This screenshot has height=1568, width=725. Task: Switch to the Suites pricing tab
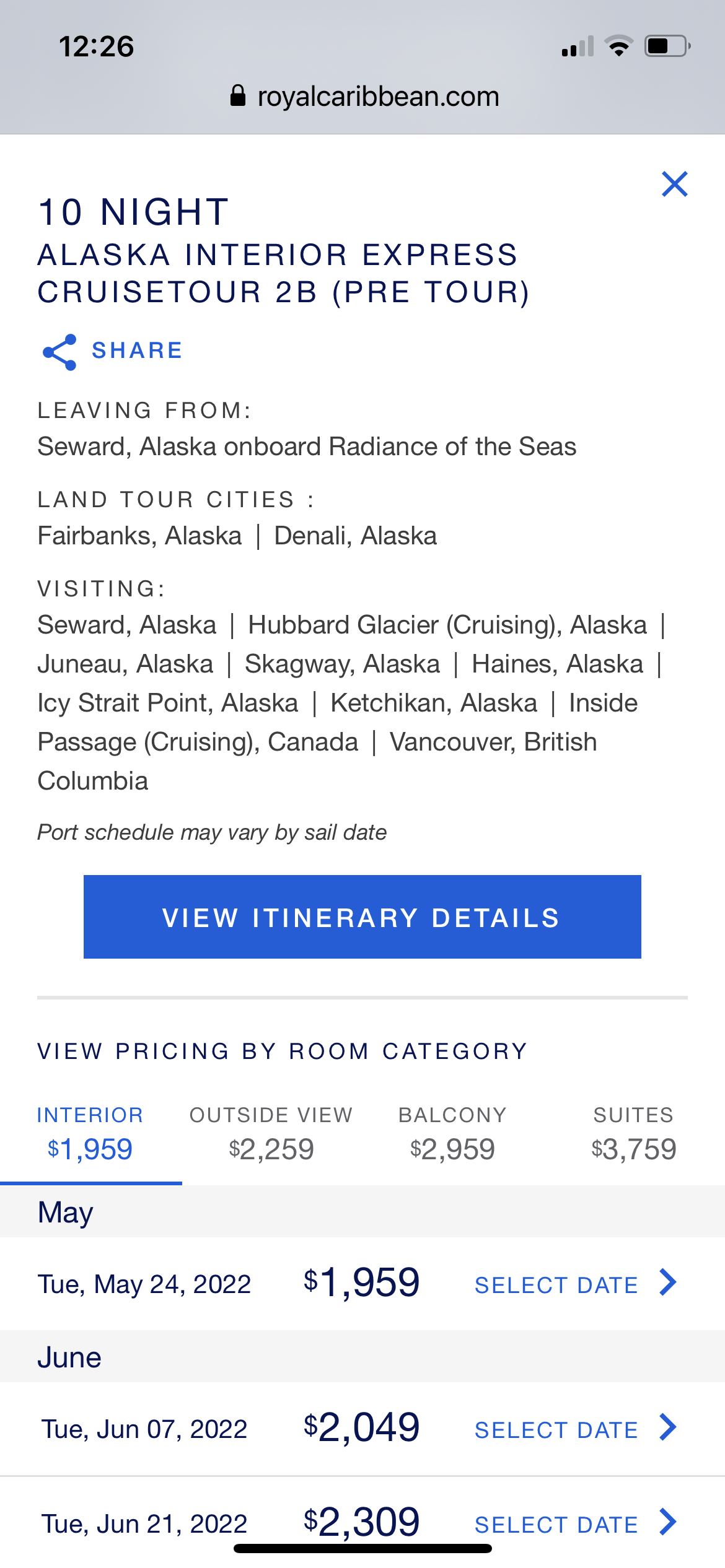pyautogui.click(x=633, y=1135)
